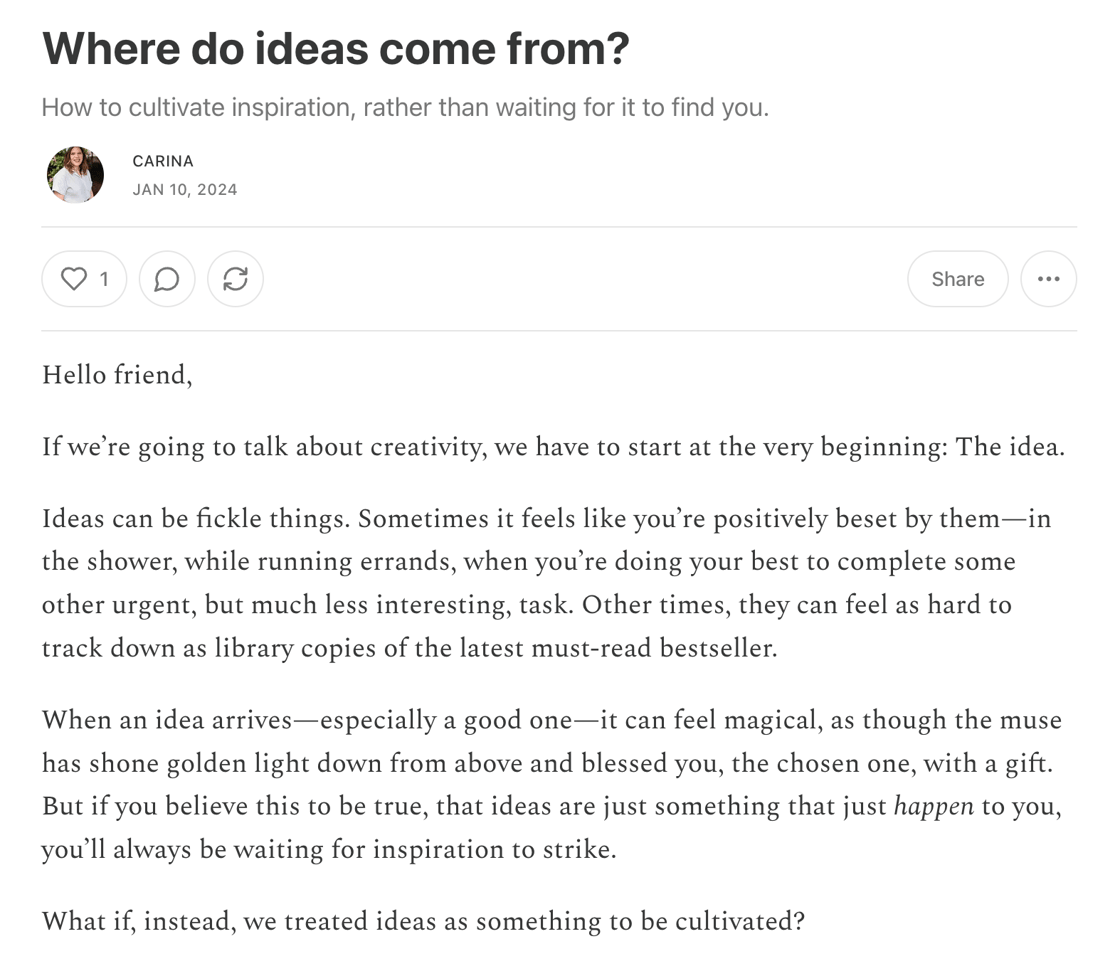
Task: Click the word bestseller in the text
Action: click(717, 648)
